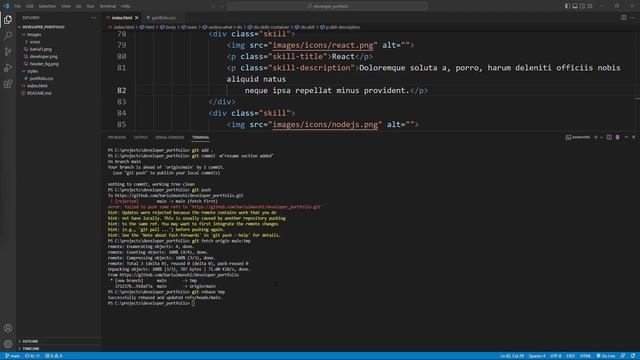Open the Search view in activity bar
Screen dimensions: 640x360
tap(8, 36)
